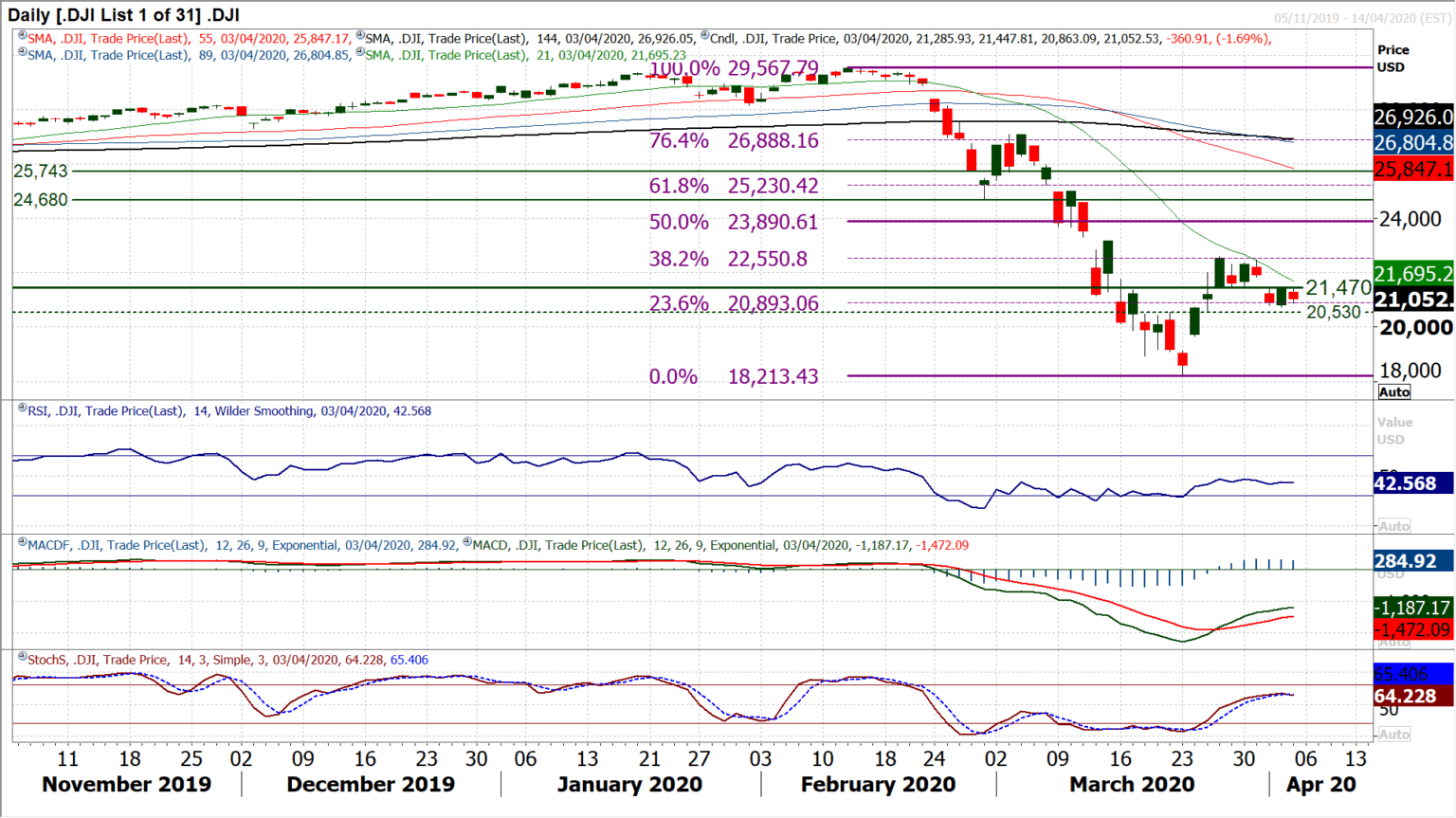Click the 61.8% Fibonacci retracement label
1456x818 pixels.
pos(679,187)
